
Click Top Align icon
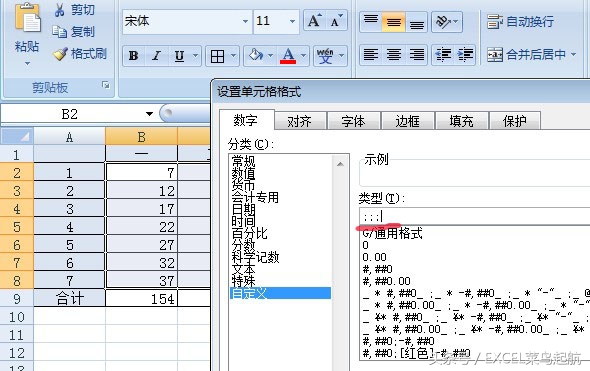(x=371, y=22)
